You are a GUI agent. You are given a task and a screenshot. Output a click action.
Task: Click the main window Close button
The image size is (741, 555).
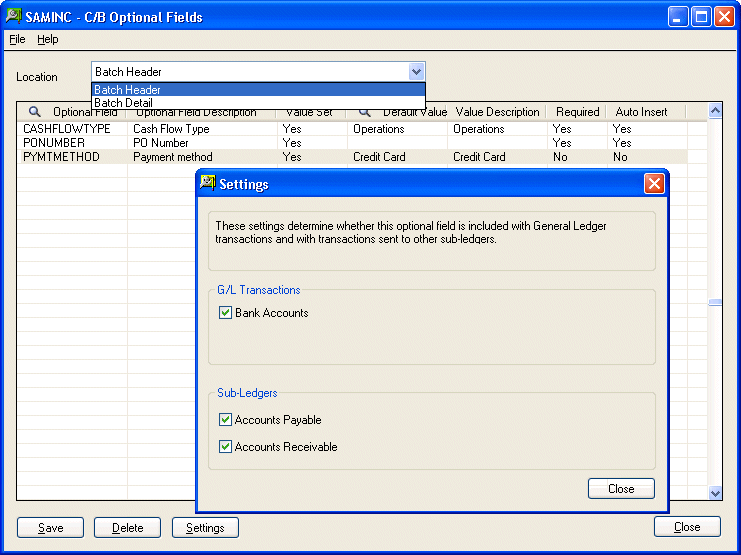688,527
